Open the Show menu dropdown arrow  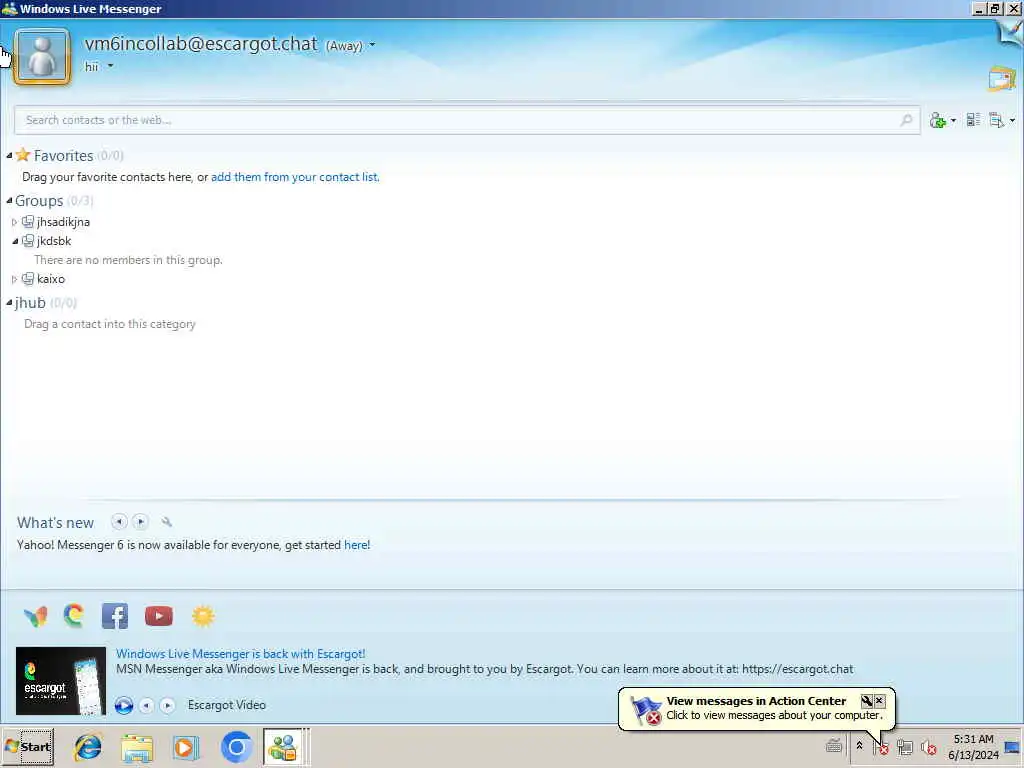pyautogui.click(x=1012, y=120)
